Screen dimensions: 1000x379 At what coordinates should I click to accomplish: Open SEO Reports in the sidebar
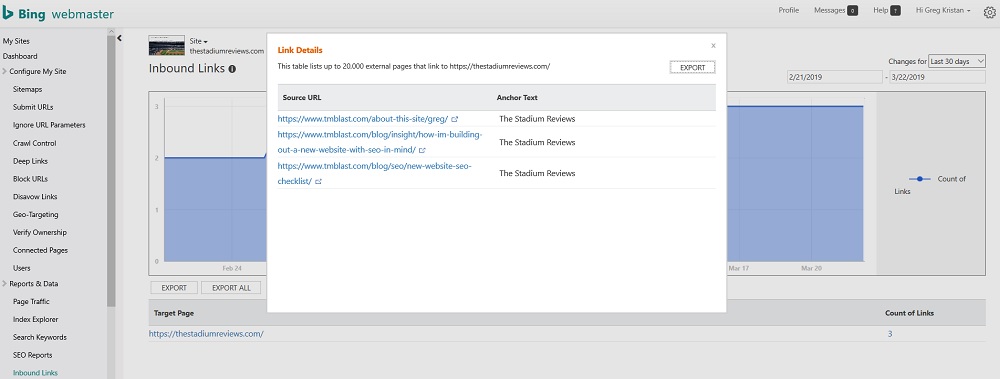[x=33, y=355]
